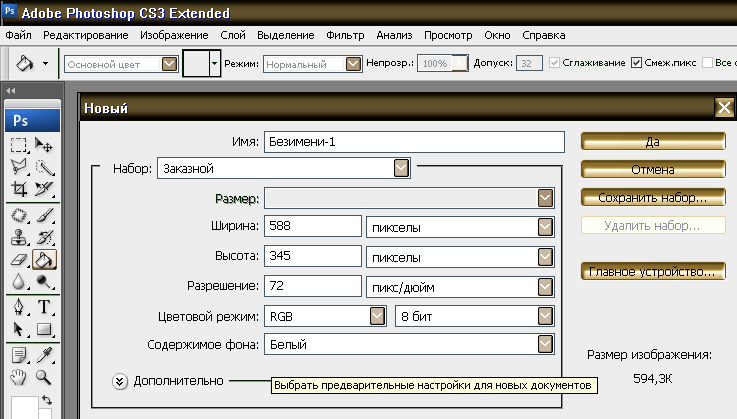737x419 pixels.
Task: Open the Режим blending mode dropdown
Action: (x=353, y=64)
